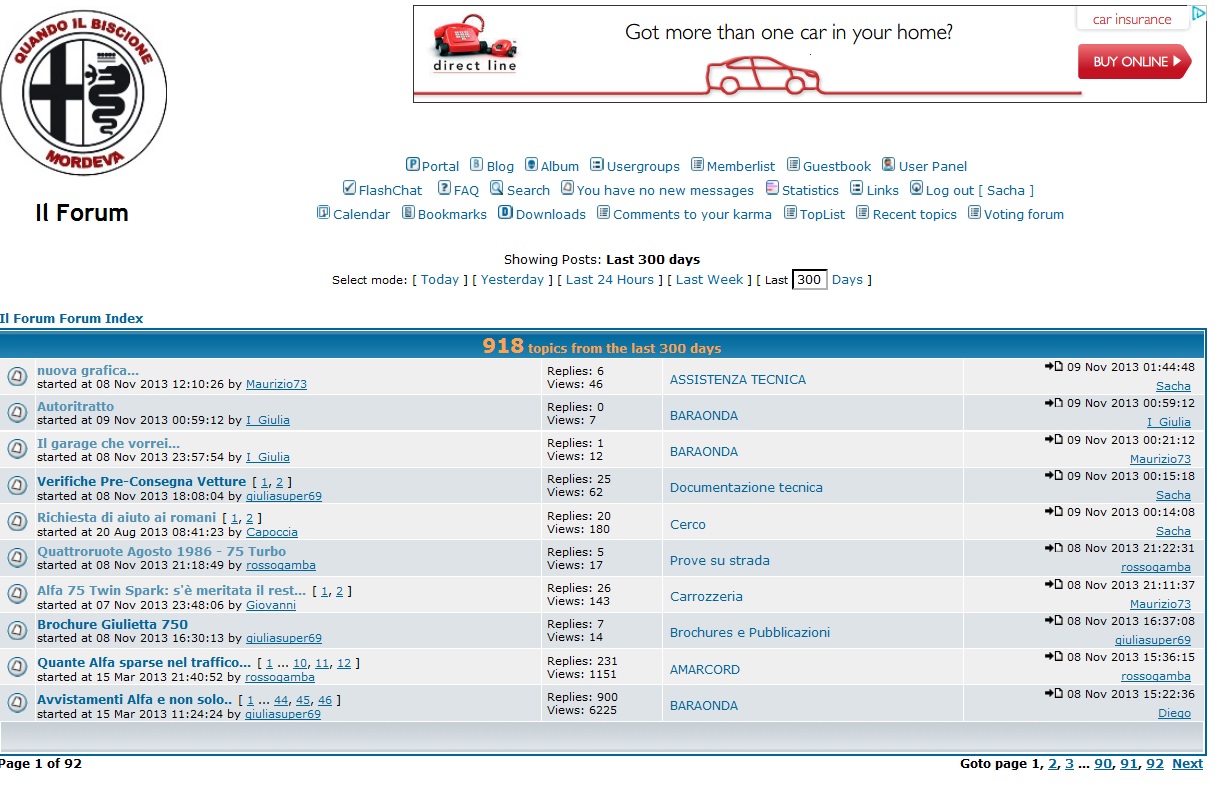Click the Portal icon in navigation

tap(412, 165)
